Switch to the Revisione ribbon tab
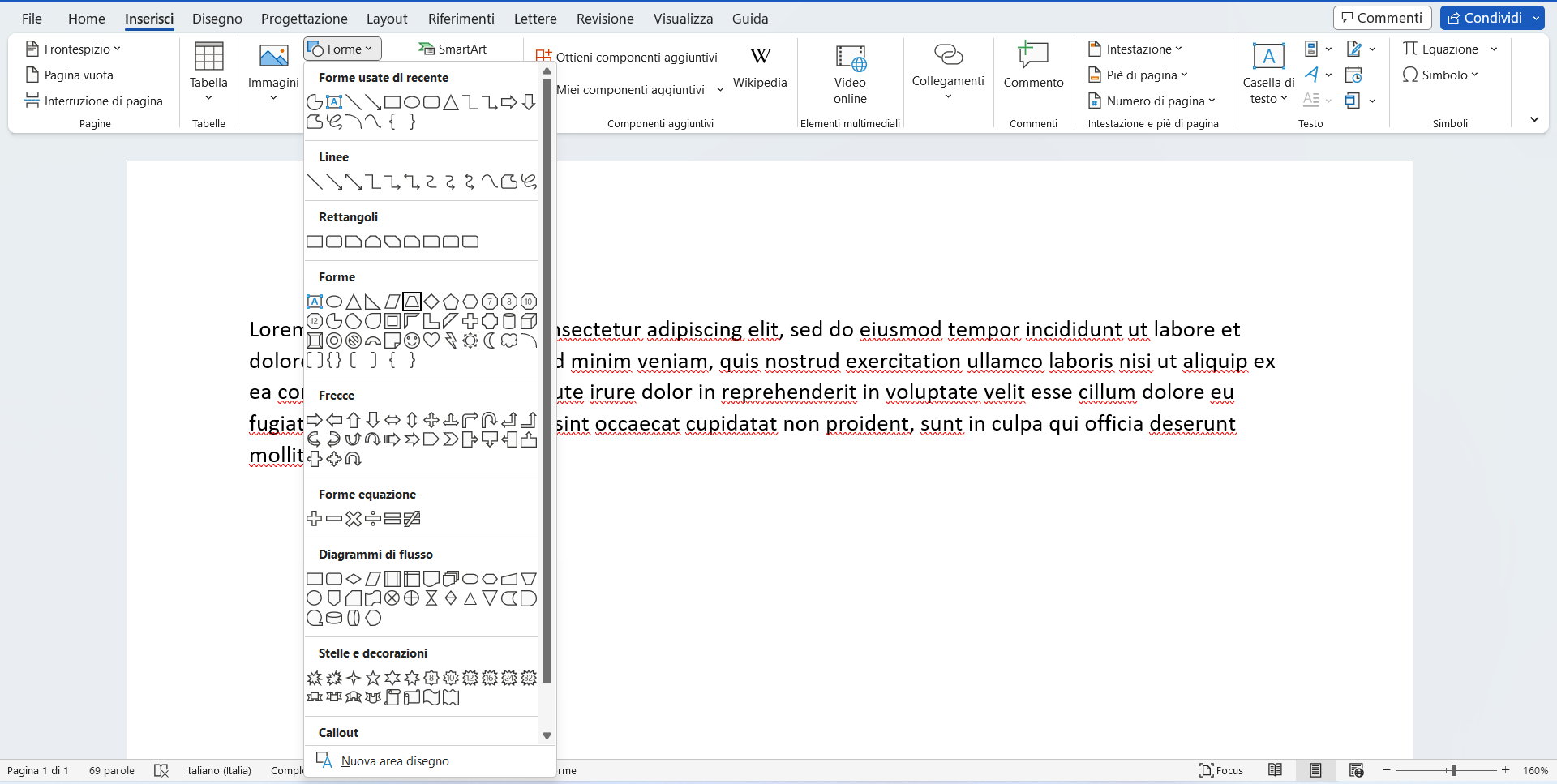Viewport: 1557px width, 784px height. (x=604, y=18)
